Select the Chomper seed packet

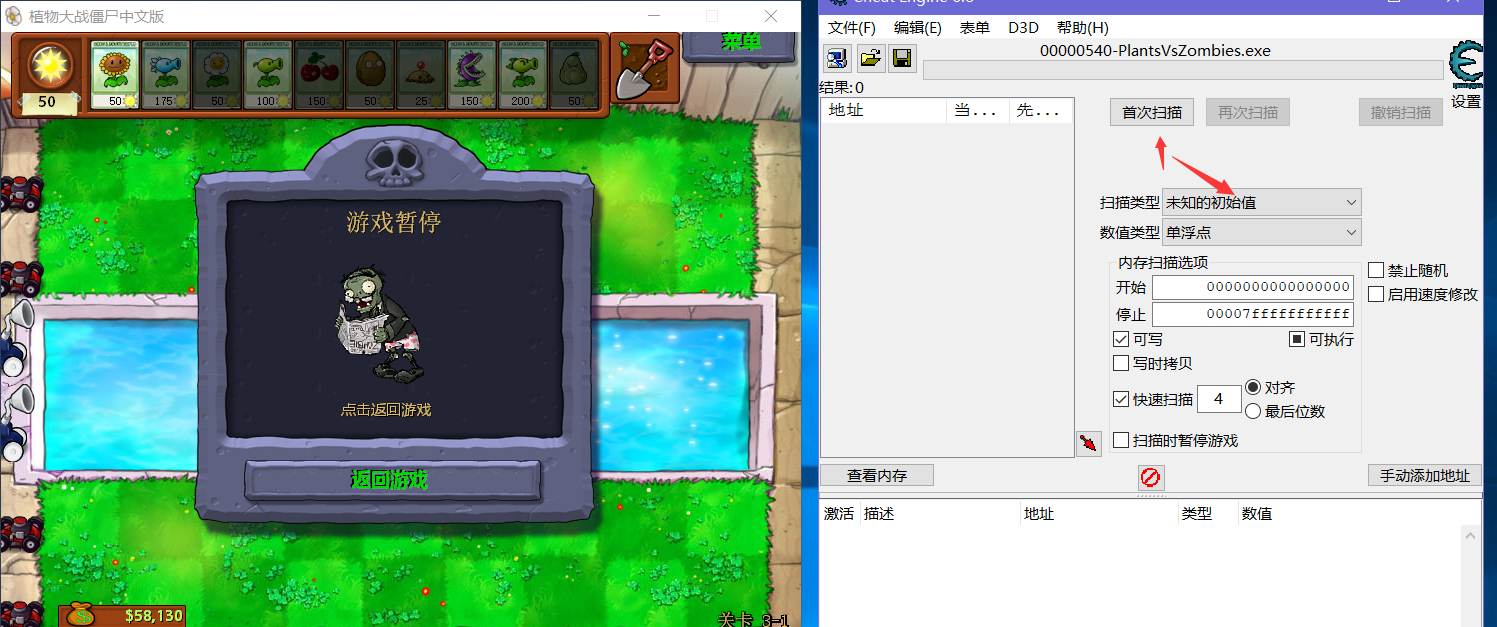[x=472, y=75]
